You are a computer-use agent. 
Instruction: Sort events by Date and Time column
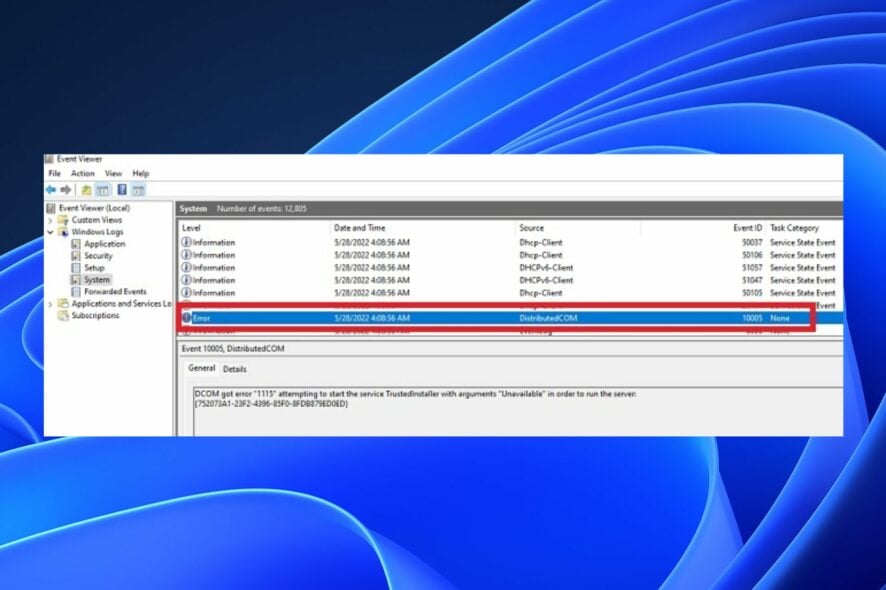pyautogui.click(x=359, y=228)
